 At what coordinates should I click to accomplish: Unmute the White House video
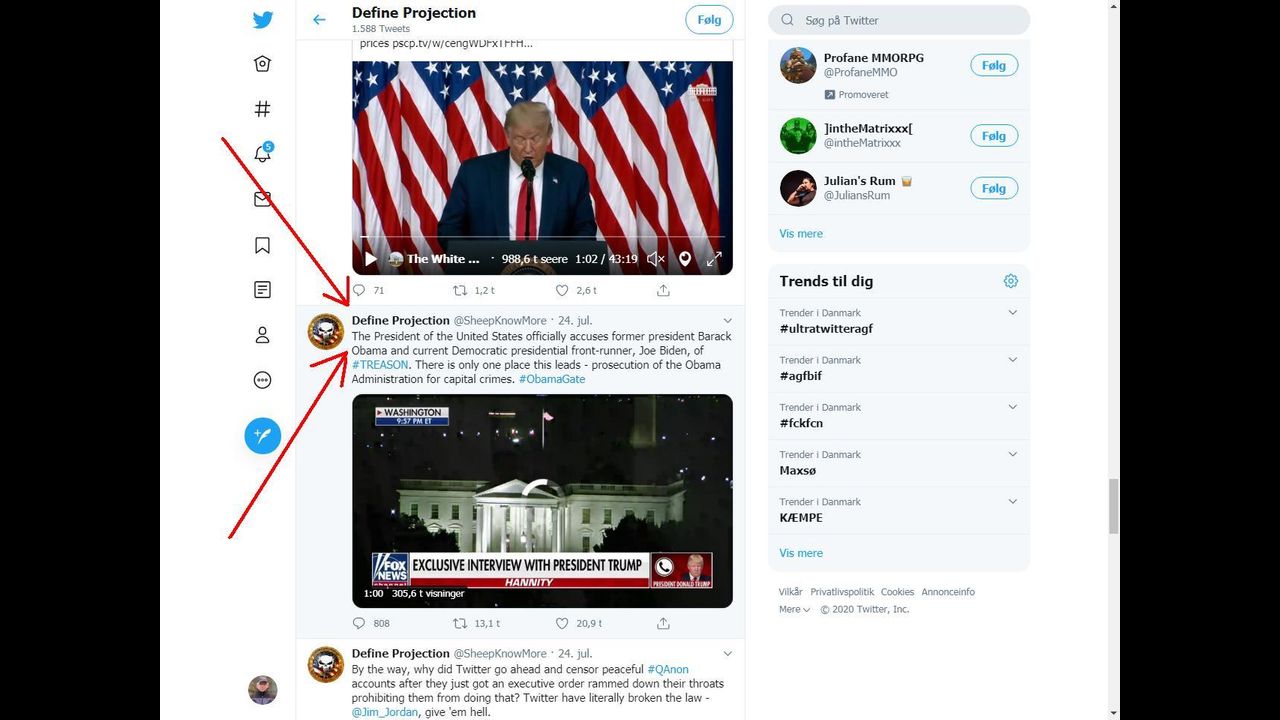coord(655,259)
